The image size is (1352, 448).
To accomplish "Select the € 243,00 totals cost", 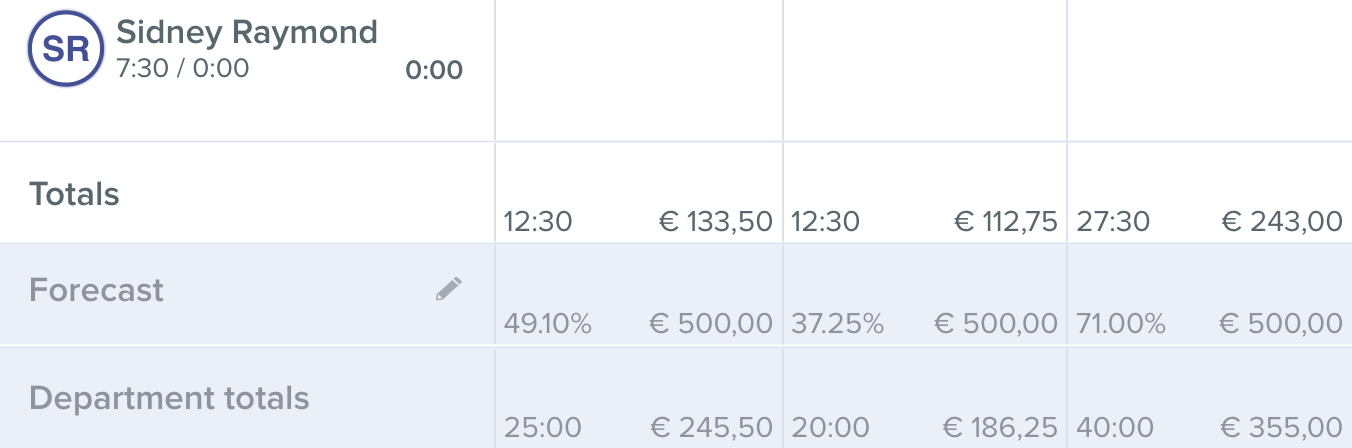I will [1282, 221].
